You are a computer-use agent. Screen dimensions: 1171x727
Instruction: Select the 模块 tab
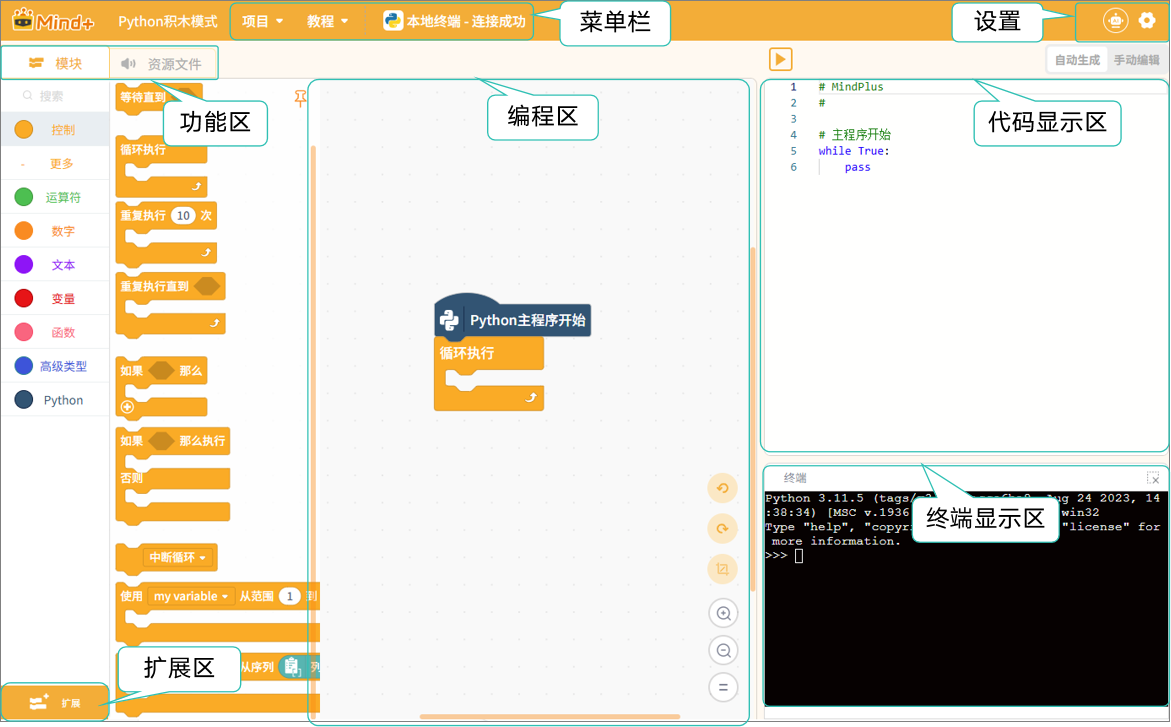(x=55, y=64)
